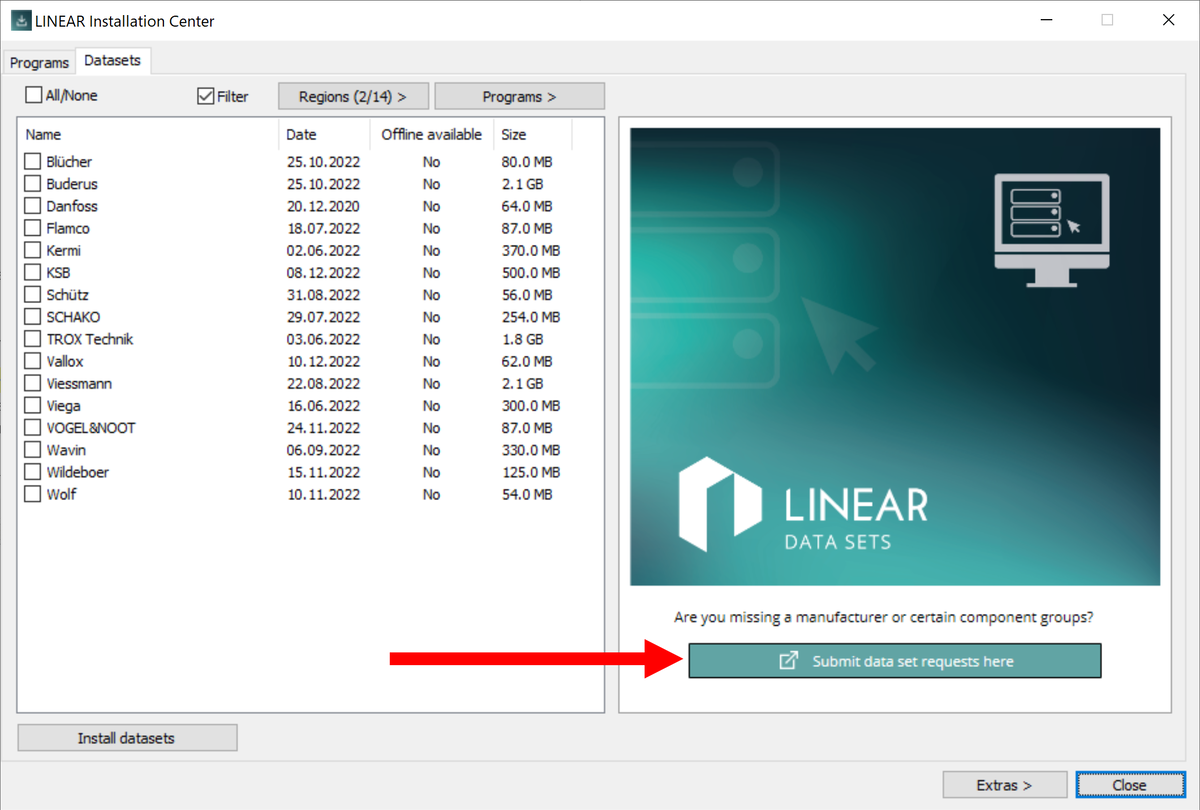The width and height of the screenshot is (1200, 810).
Task: Enable the Wavin dataset checkbox
Action: coord(32,449)
